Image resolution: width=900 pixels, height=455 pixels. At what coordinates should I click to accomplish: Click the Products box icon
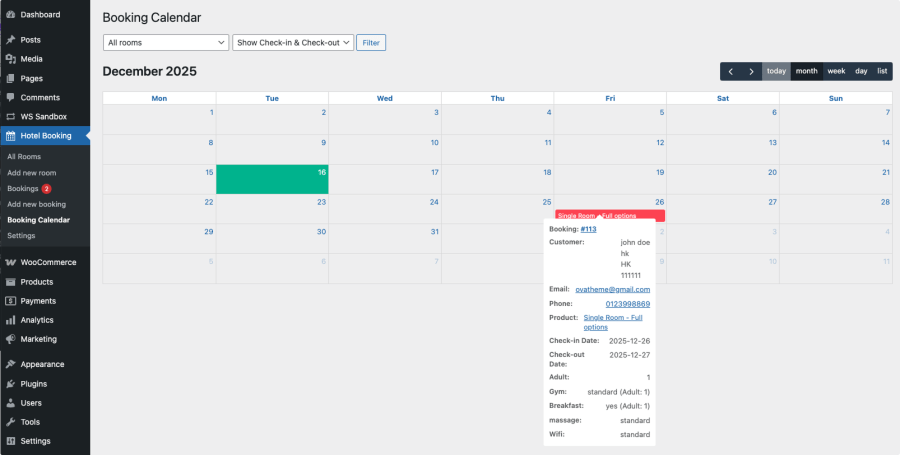point(10,282)
